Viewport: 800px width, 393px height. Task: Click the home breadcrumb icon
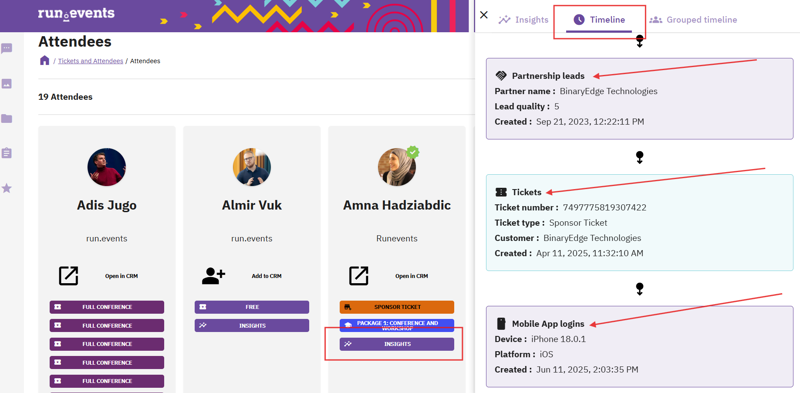click(x=44, y=60)
